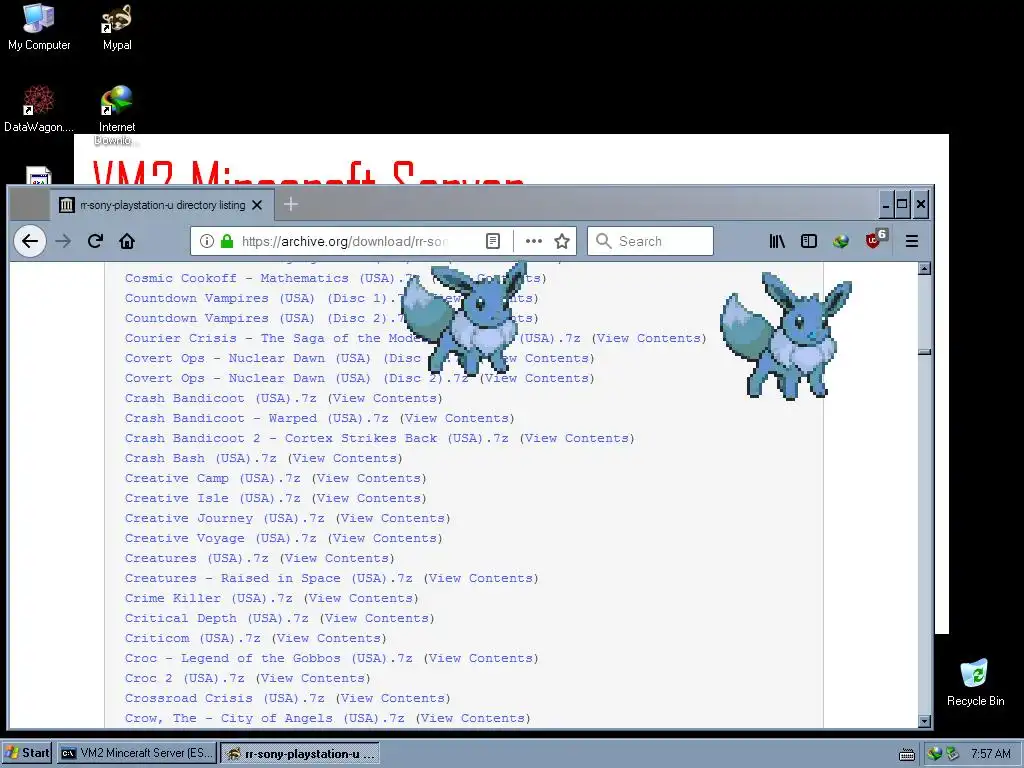Screen dimensions: 1024x768
Task: Switch to VM2 Minecraft Server taskbar item
Action: click(x=136, y=753)
